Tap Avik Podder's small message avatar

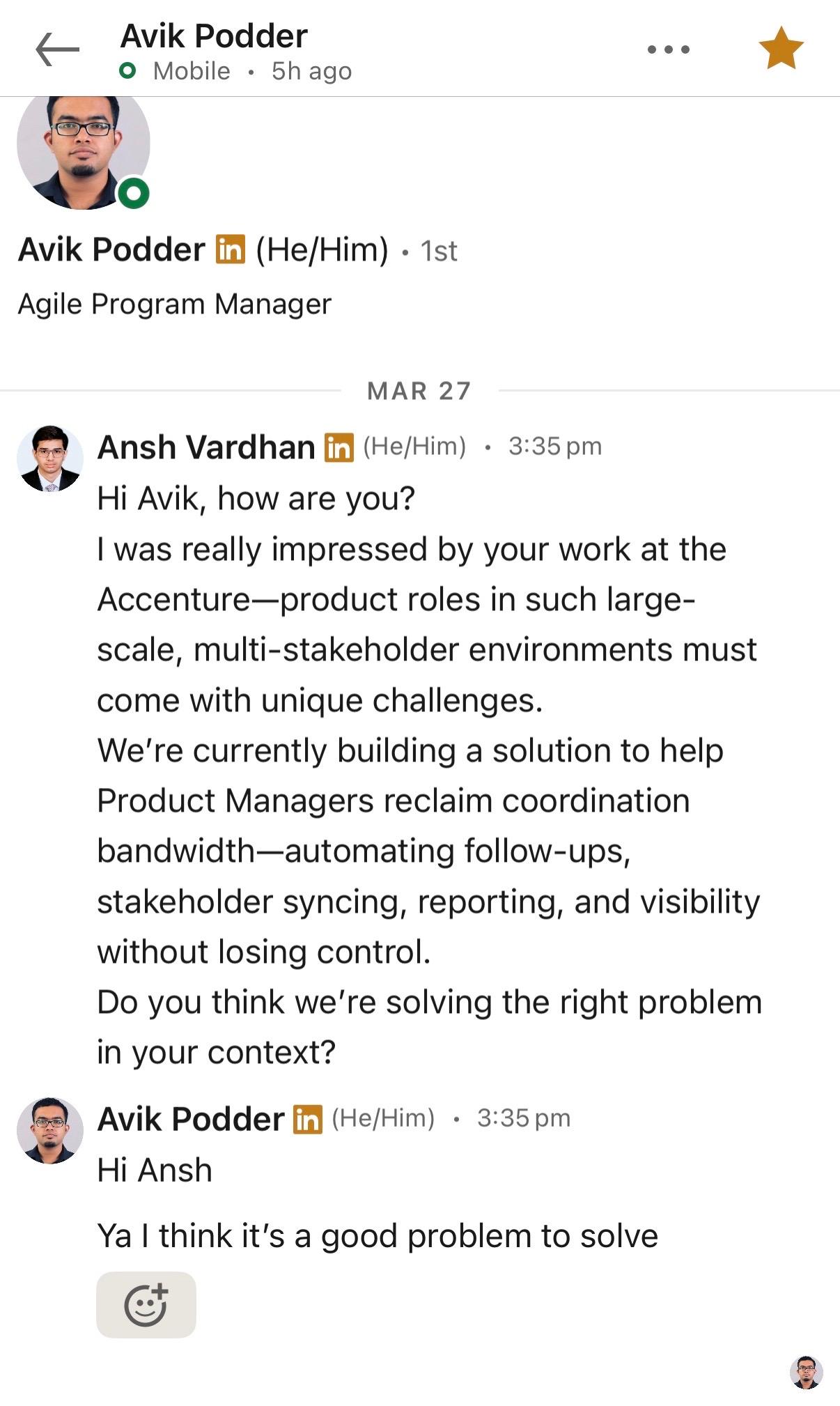tap(49, 1130)
